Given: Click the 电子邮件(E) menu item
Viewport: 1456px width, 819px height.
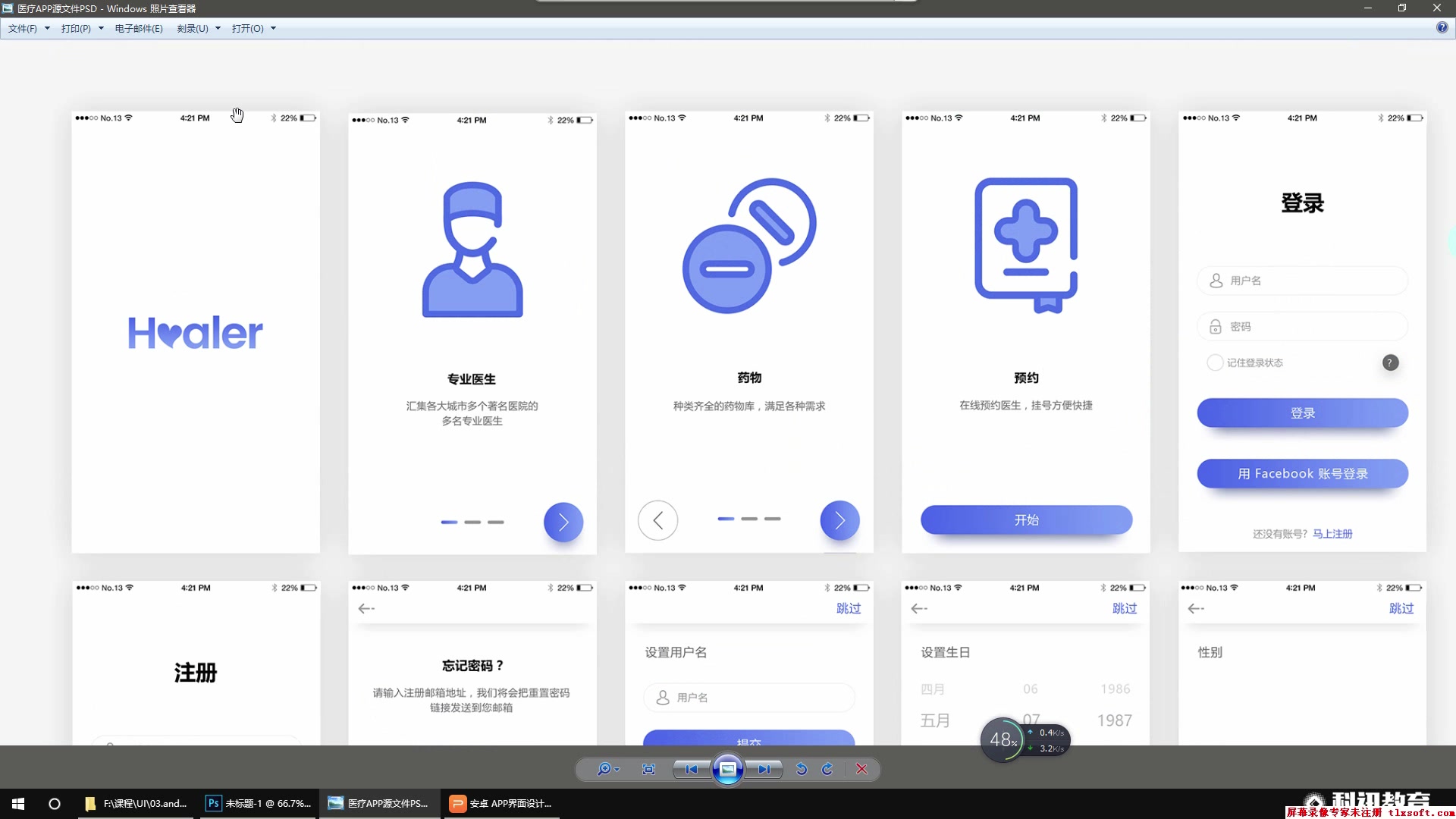Looking at the screenshot, I should click(x=139, y=28).
